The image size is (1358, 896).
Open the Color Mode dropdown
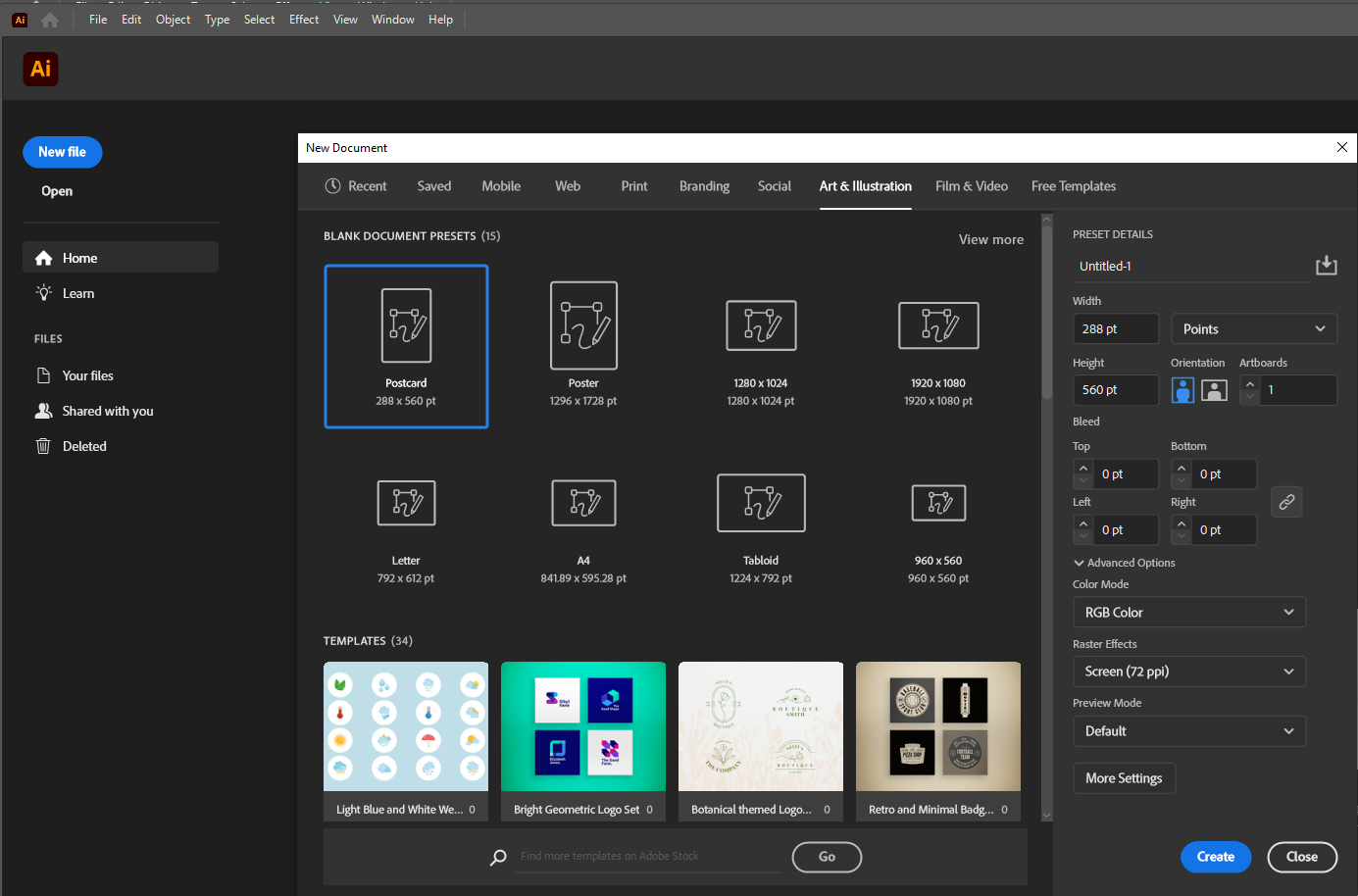click(1189, 613)
